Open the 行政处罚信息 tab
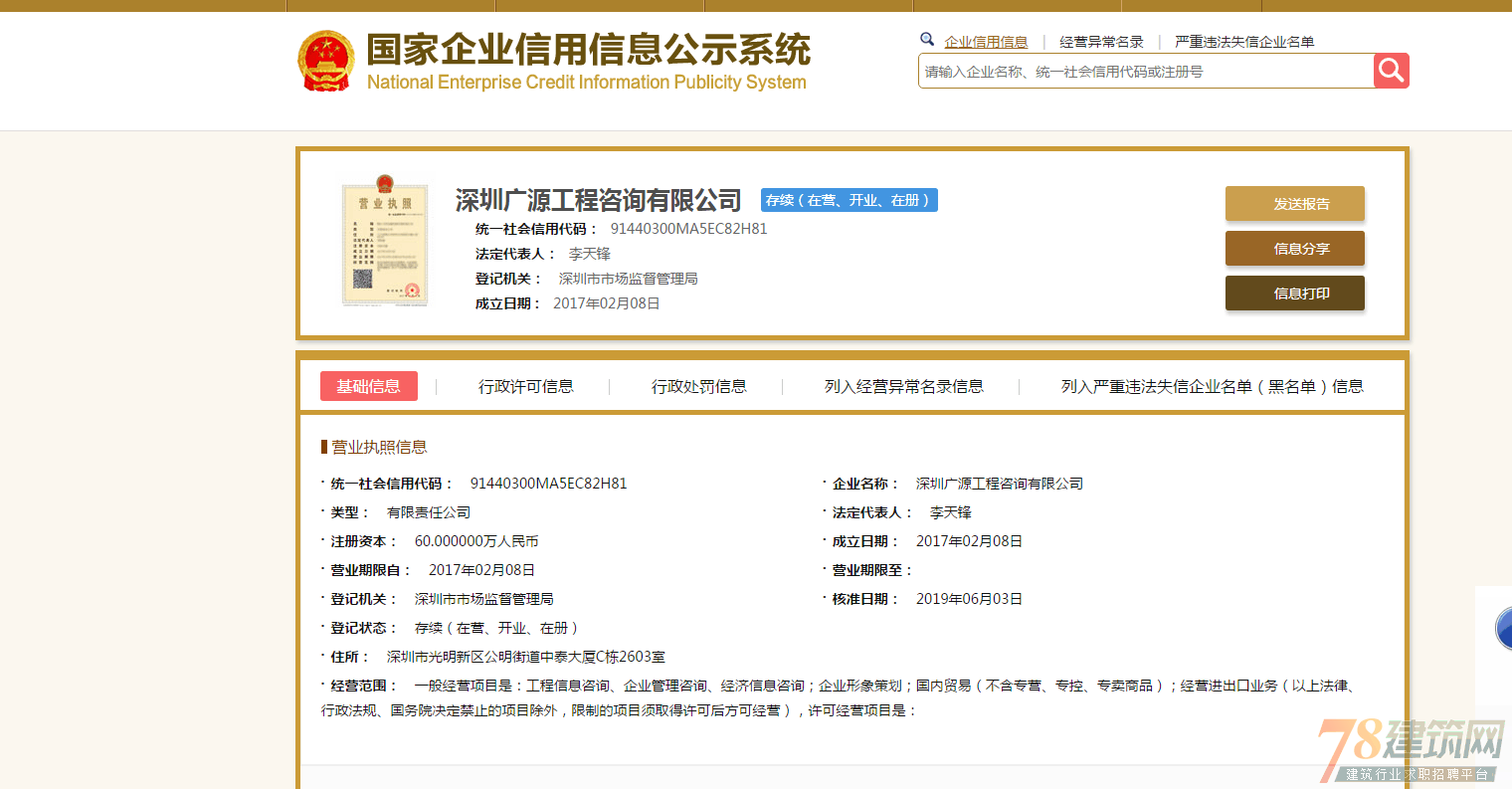Viewport: 1512px width, 789px height. (699, 386)
